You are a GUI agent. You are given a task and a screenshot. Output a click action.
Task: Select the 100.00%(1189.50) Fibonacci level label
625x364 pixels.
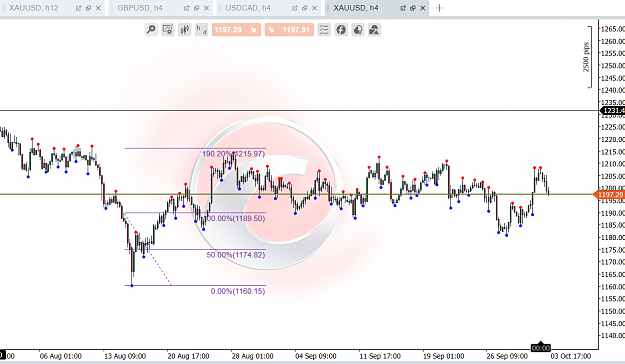[x=236, y=218]
